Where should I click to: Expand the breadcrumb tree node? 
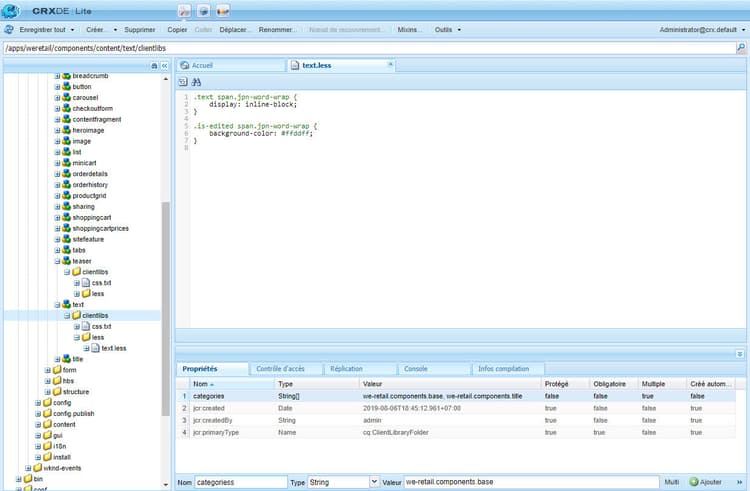pos(57,76)
